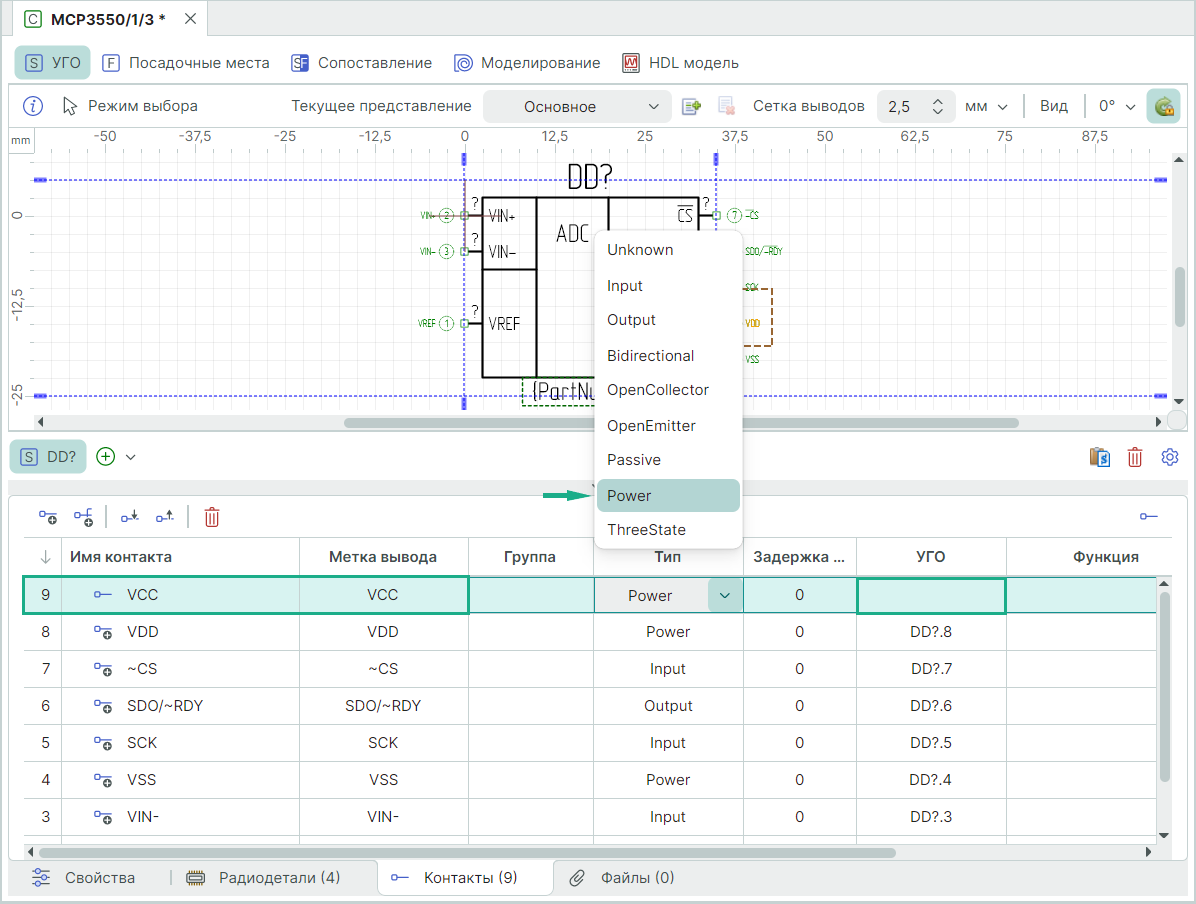Click trash icon right of DD? tab

tap(1135, 457)
